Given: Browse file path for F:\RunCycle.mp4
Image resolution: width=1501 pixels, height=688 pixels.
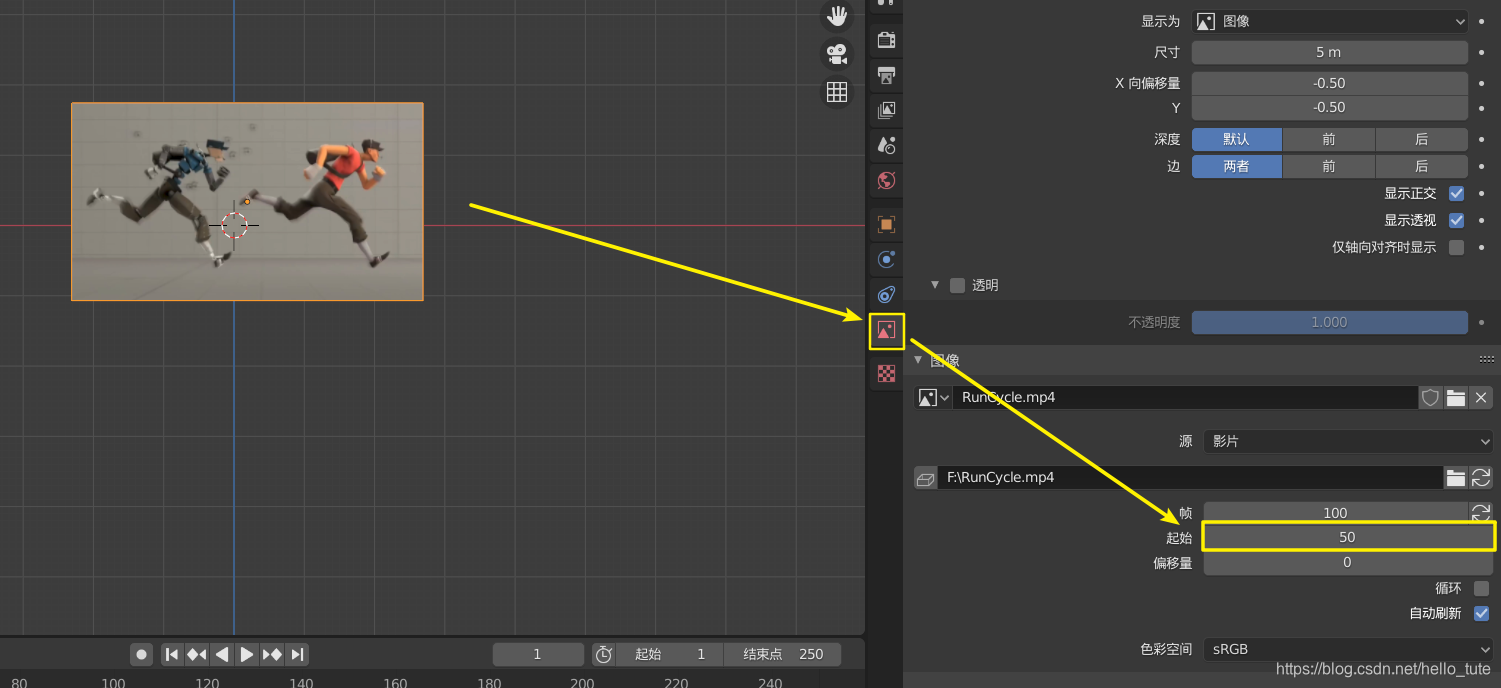Looking at the screenshot, I should click(x=1456, y=478).
